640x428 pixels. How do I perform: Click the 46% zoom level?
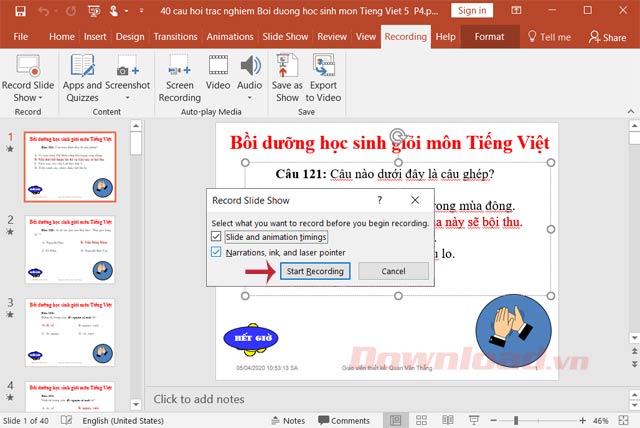point(600,421)
